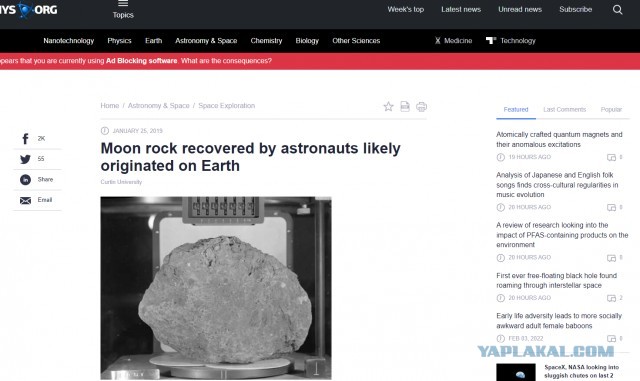Open Japanese and English folk songs article
The height and width of the screenshot is (381, 640).
point(557,185)
